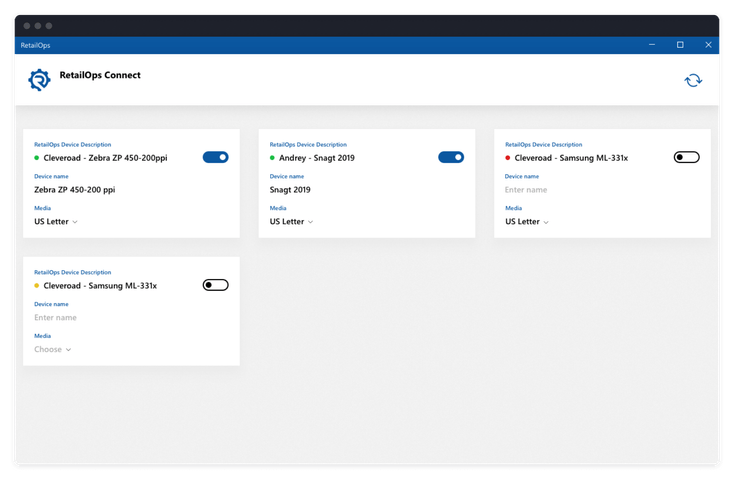This screenshot has width=734, height=480.
Task: Open US Letter media dropdown on Zebra card
Action: 56,222
